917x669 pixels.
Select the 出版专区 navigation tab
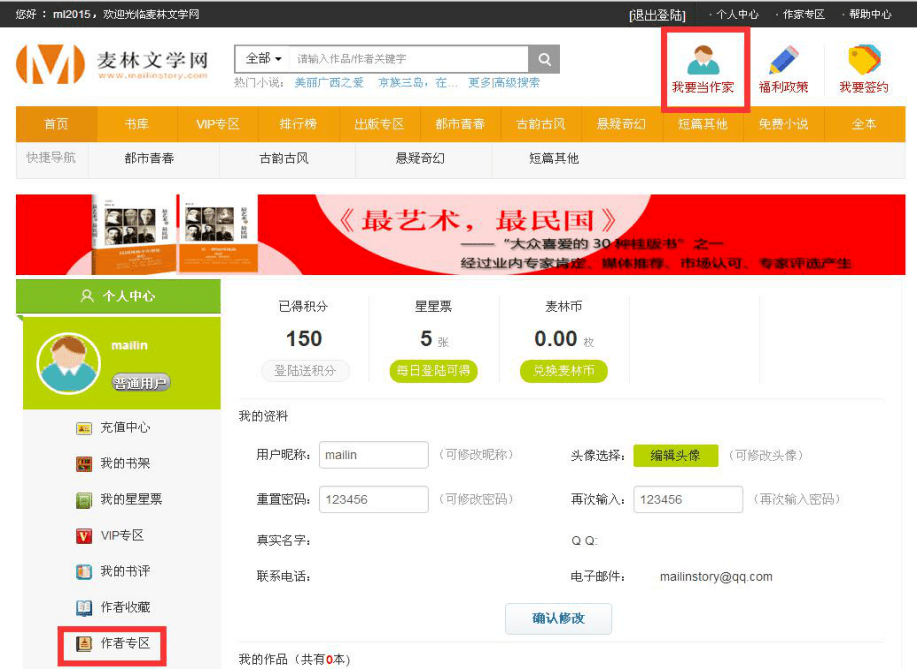(379, 125)
